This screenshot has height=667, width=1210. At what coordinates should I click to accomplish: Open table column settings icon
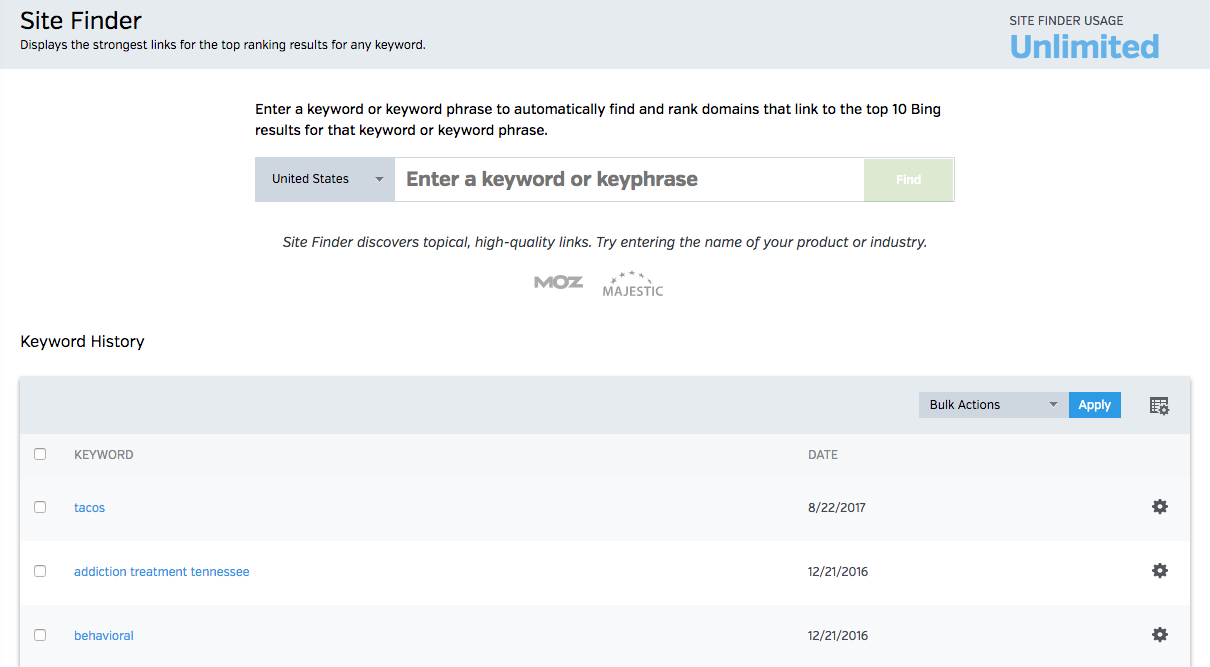coord(1159,406)
